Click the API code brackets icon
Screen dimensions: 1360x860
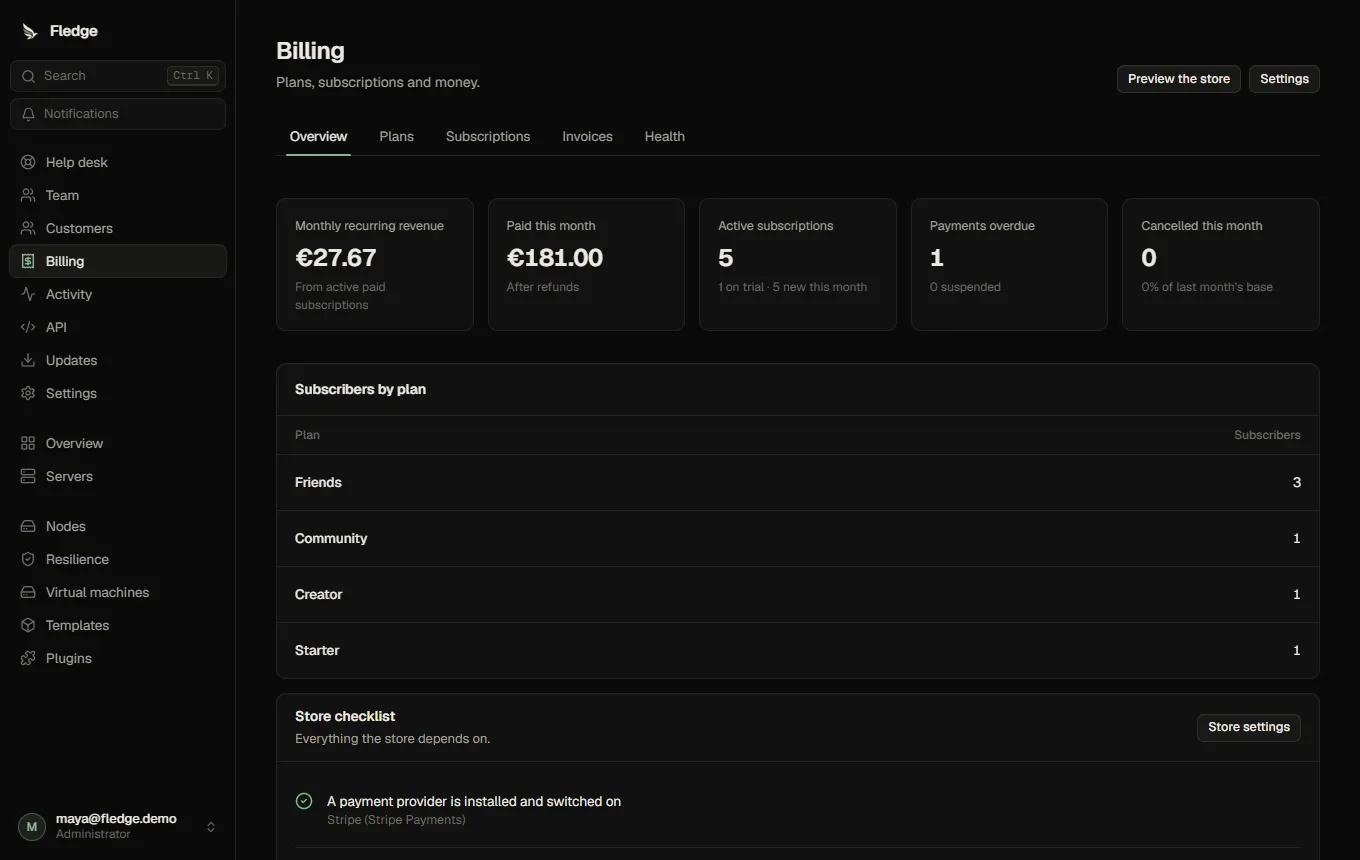pos(28,327)
